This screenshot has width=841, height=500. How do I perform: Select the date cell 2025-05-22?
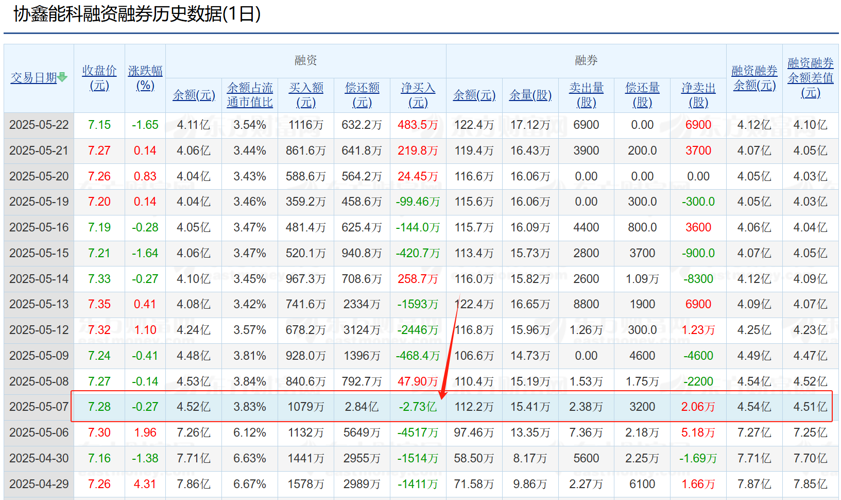pyautogui.click(x=39, y=125)
